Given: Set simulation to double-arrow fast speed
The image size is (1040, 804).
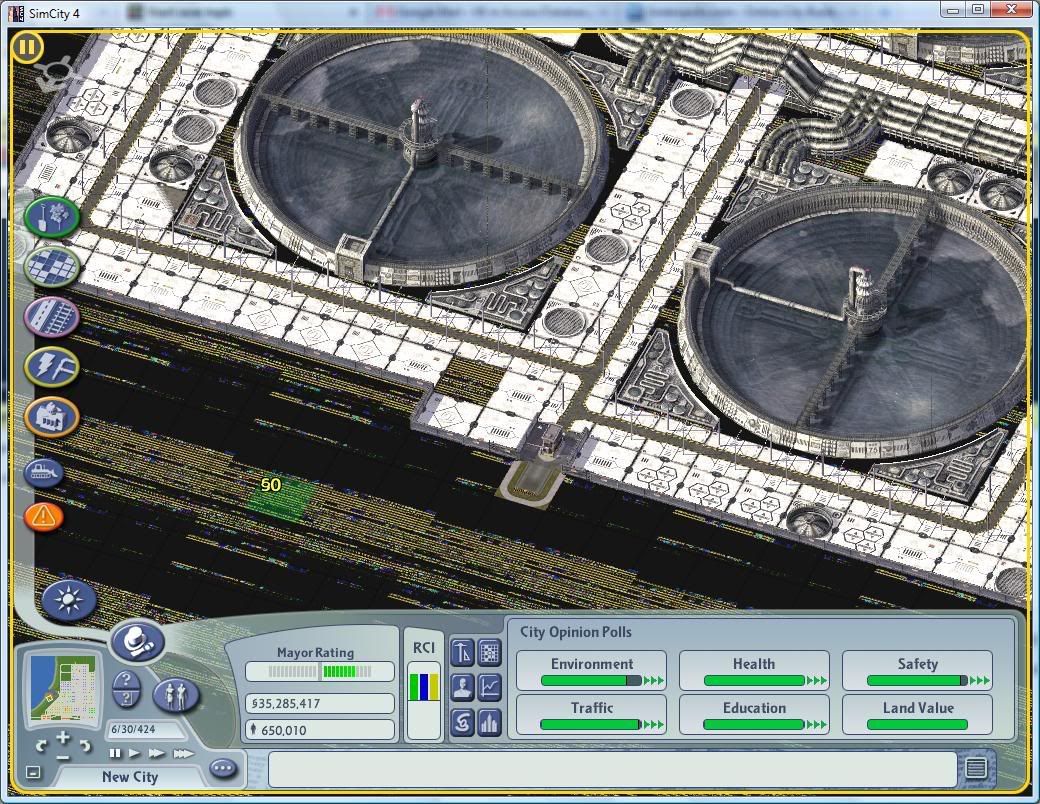Looking at the screenshot, I should [157, 753].
